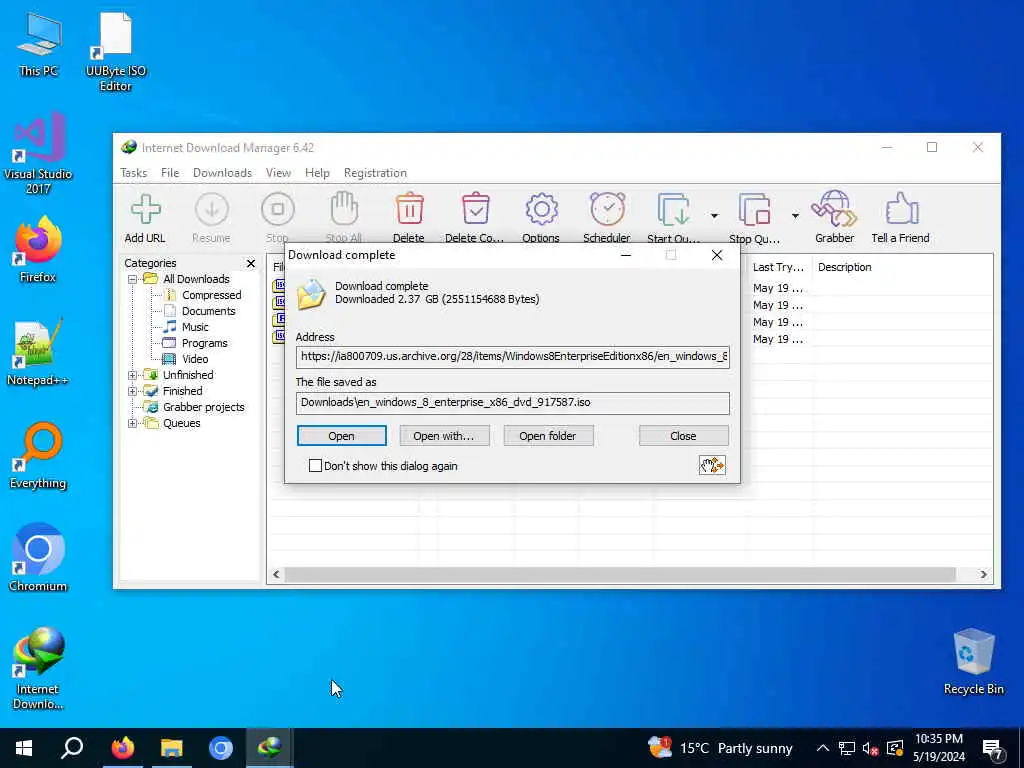Open the Tasks menu
The height and width of the screenshot is (768, 1024).
[133, 173]
